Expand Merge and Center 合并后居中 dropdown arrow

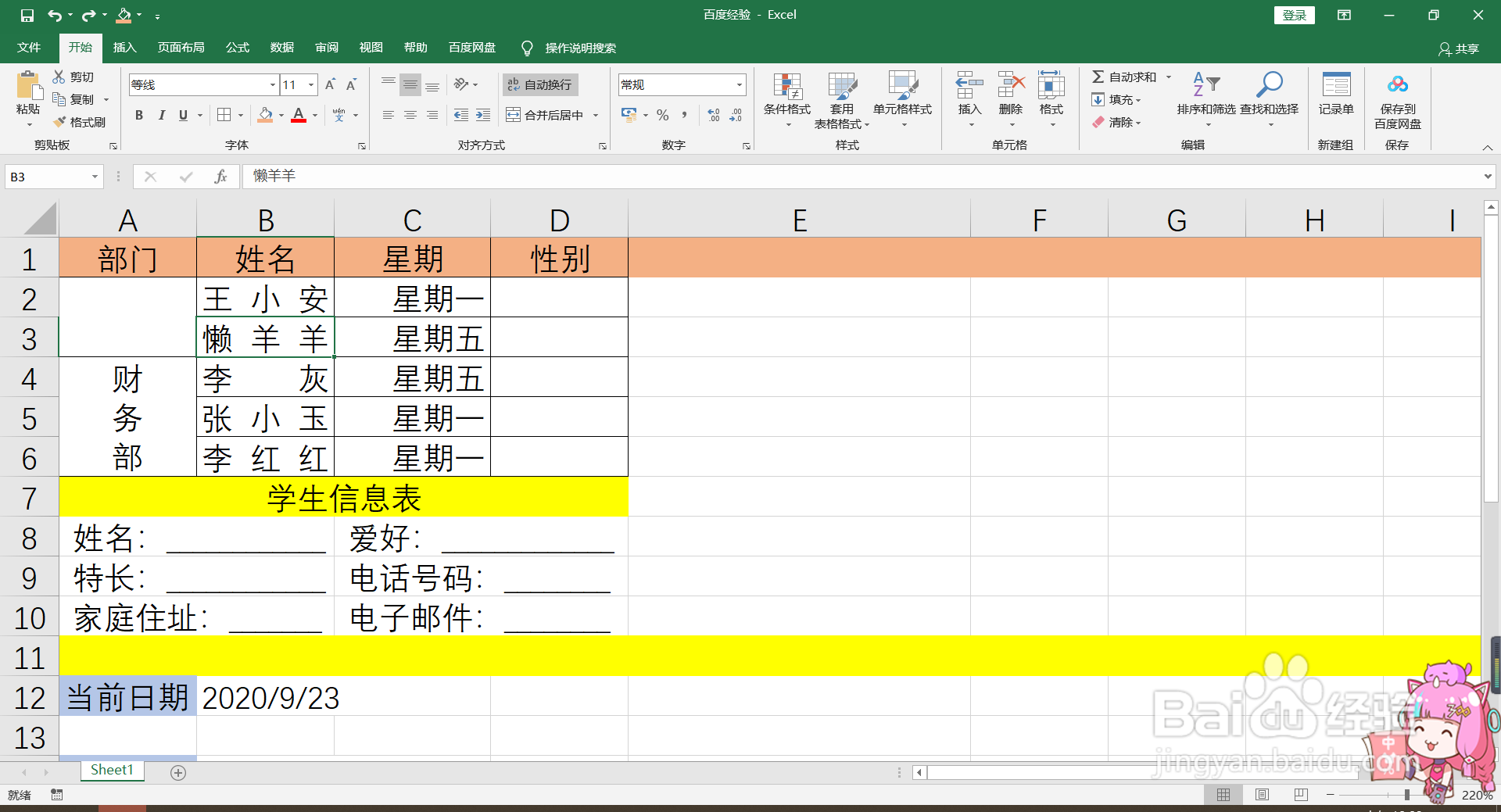tap(596, 115)
